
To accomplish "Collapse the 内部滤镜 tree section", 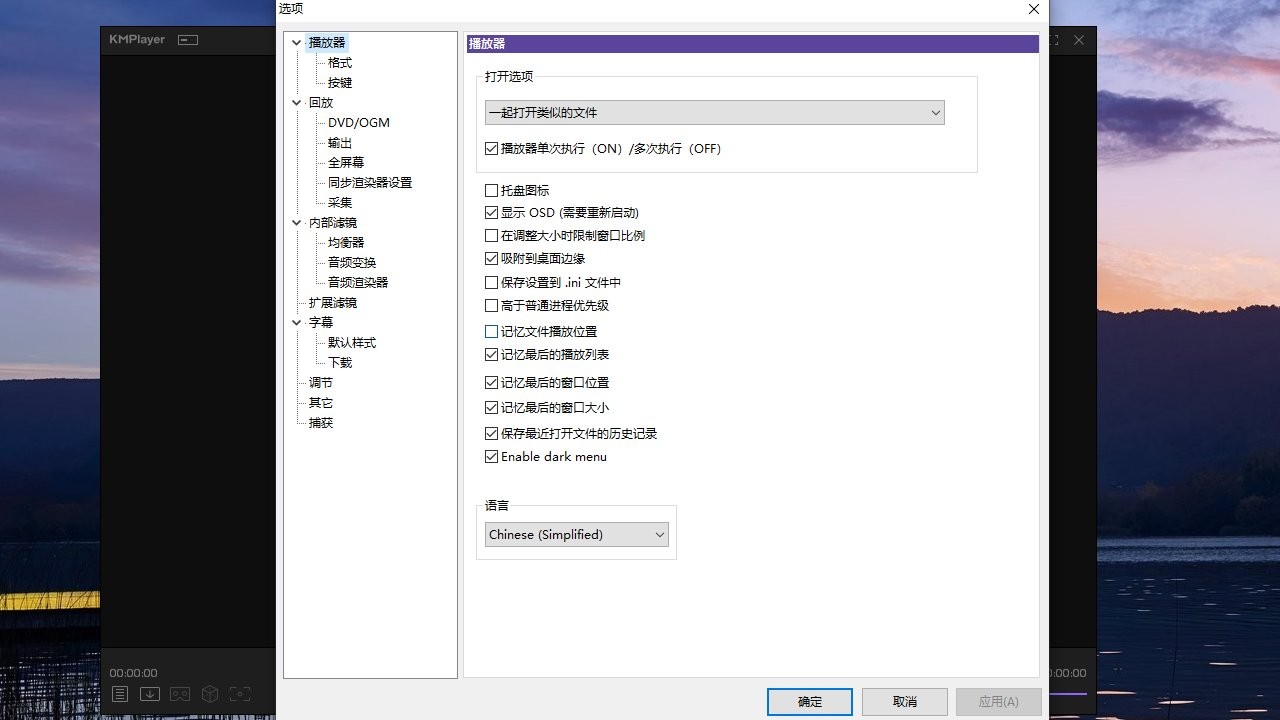I will [x=296, y=222].
